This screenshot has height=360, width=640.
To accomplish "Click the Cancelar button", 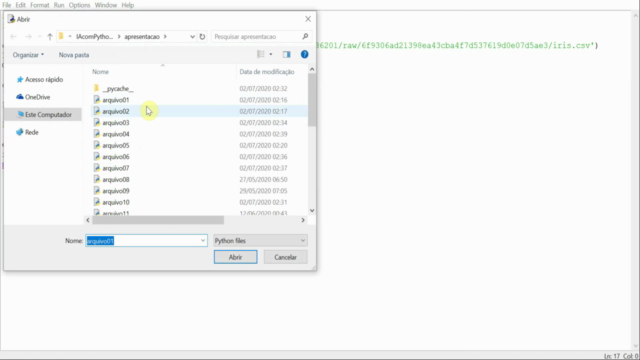I will point(285,257).
